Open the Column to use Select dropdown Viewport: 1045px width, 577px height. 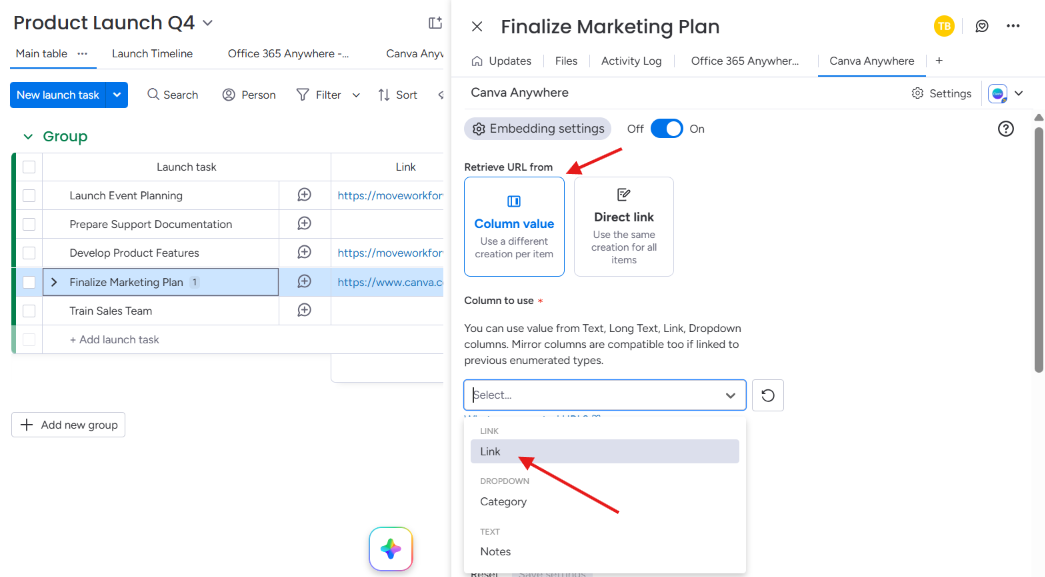[605, 395]
